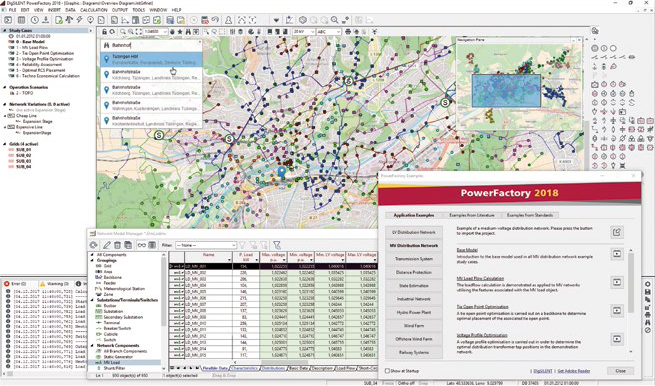655x386 pixels.
Task: Click the padlock freeze icon in diagram toolbar
Action: click(104, 32)
